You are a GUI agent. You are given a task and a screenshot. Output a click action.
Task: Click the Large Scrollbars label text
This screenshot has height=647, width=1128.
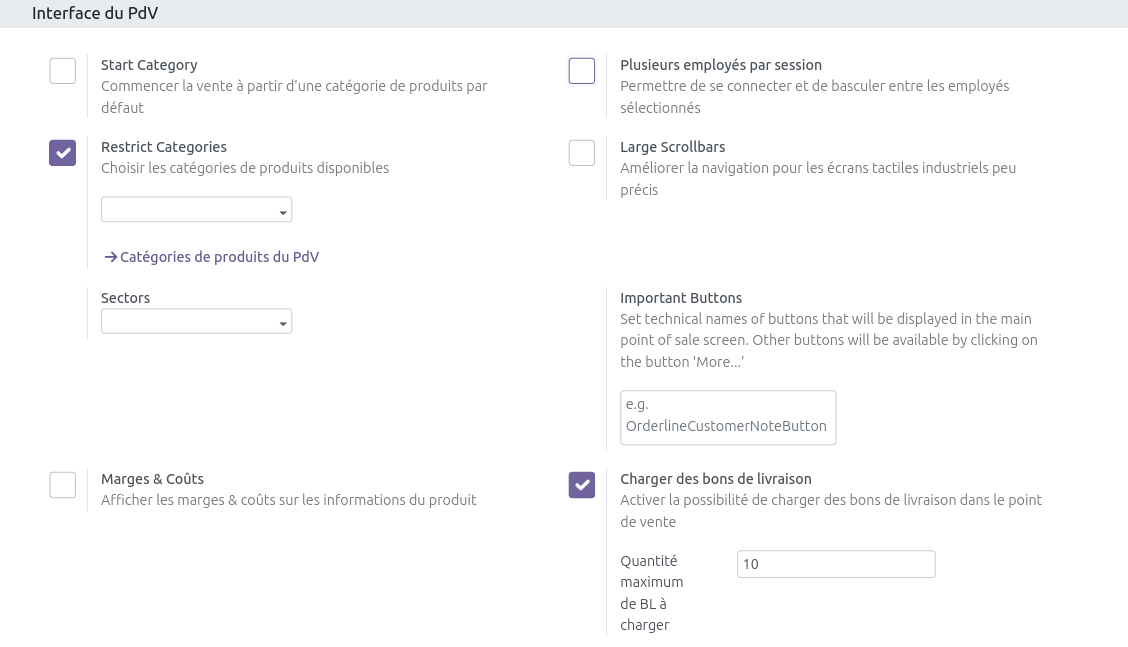coord(672,147)
